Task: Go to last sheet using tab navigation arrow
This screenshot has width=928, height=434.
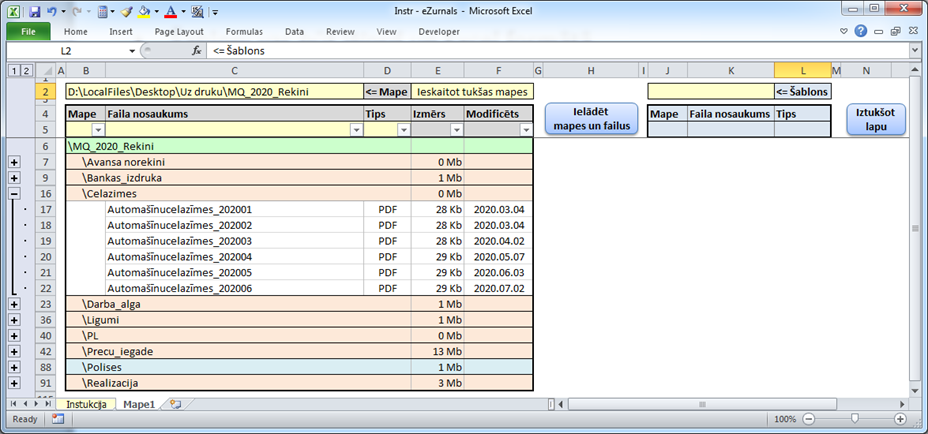Action: click(47, 404)
